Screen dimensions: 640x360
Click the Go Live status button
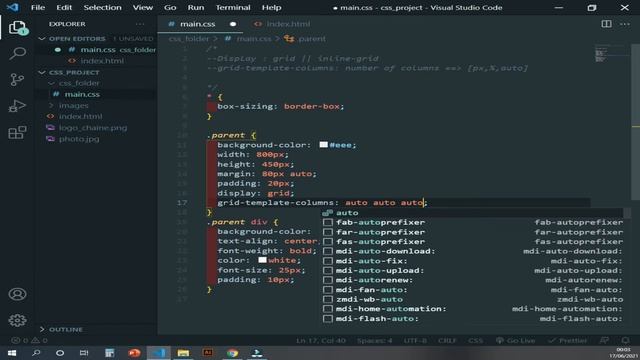pos(515,340)
